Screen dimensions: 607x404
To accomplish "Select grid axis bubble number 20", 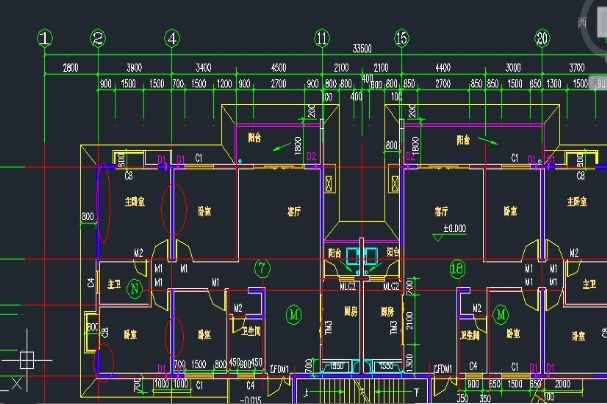I will pyautogui.click(x=542, y=39).
